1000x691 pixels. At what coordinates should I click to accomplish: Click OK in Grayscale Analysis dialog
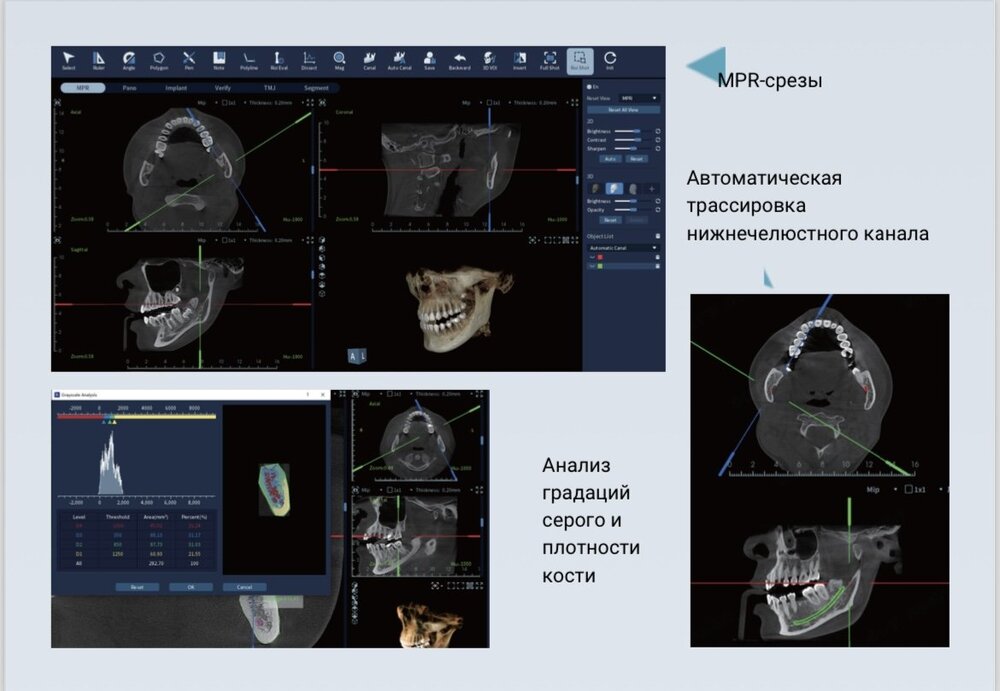click(191, 587)
